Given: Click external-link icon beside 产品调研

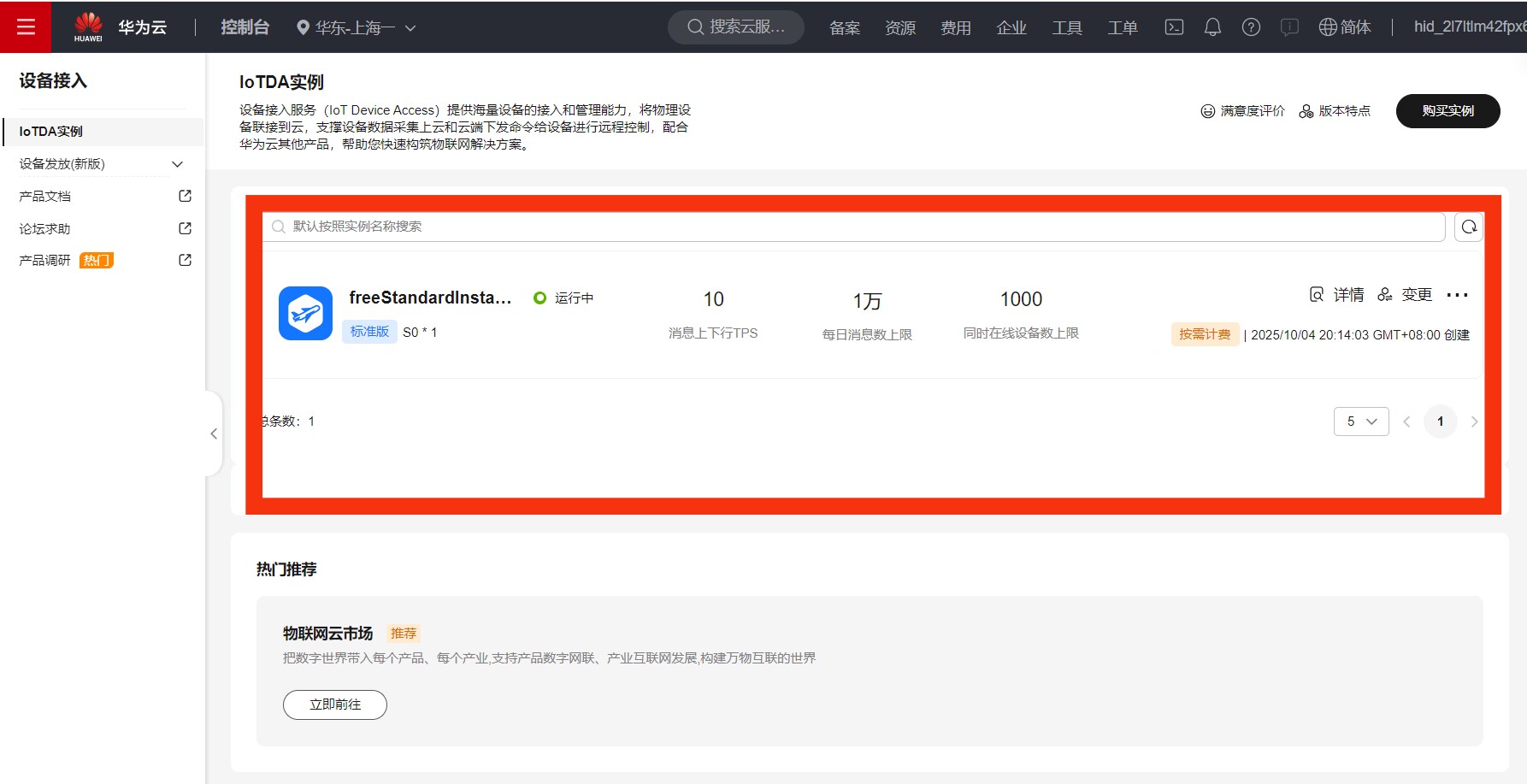Looking at the screenshot, I should [185, 260].
